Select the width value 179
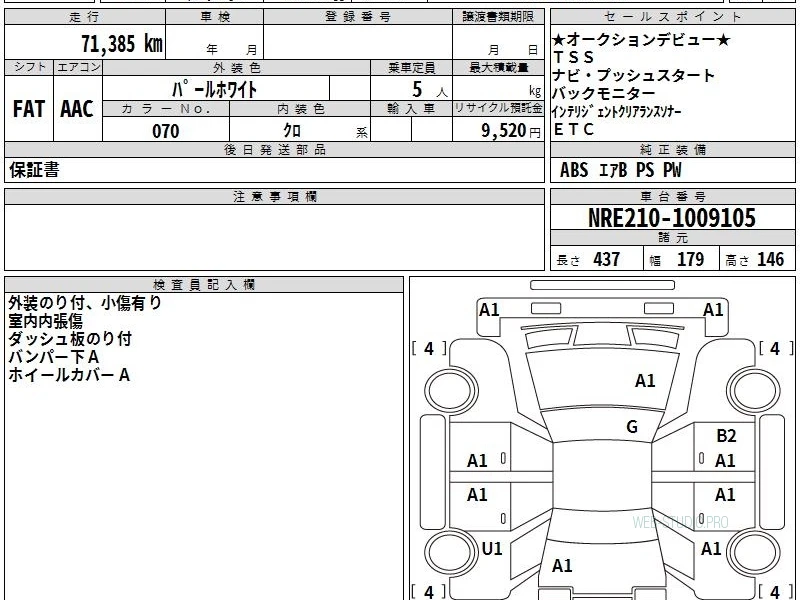 [690, 260]
